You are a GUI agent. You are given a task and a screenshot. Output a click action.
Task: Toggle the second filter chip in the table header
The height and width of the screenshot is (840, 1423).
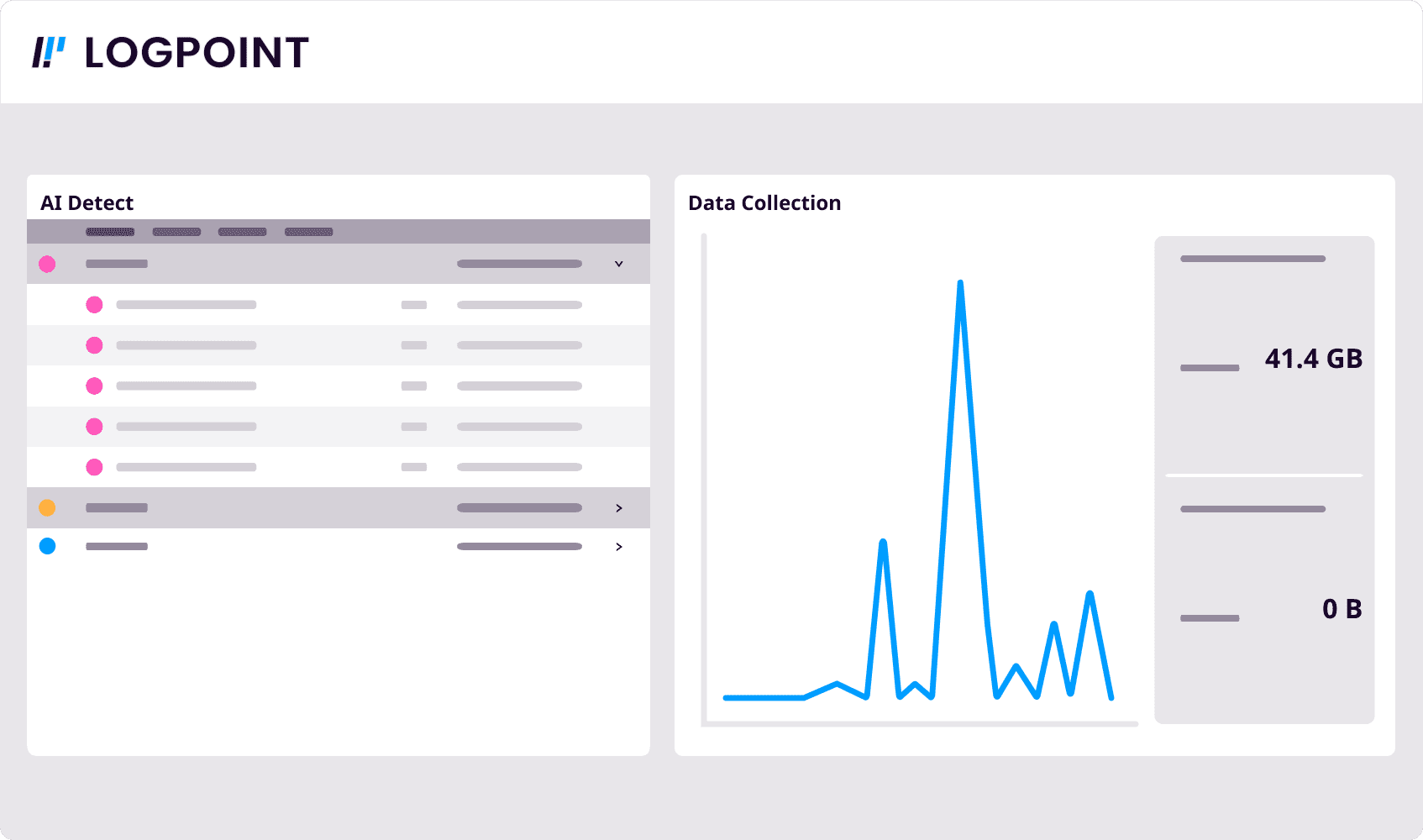[x=176, y=232]
